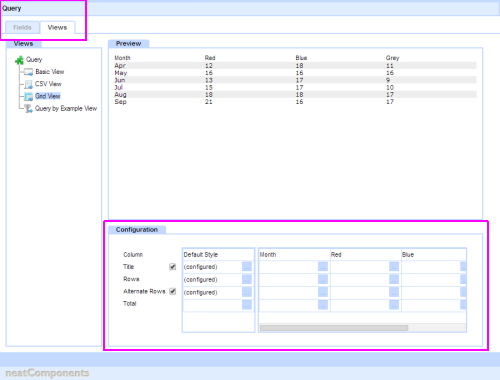
Task: Click the CSV View icon in tree
Action: pyautogui.click(x=29, y=84)
